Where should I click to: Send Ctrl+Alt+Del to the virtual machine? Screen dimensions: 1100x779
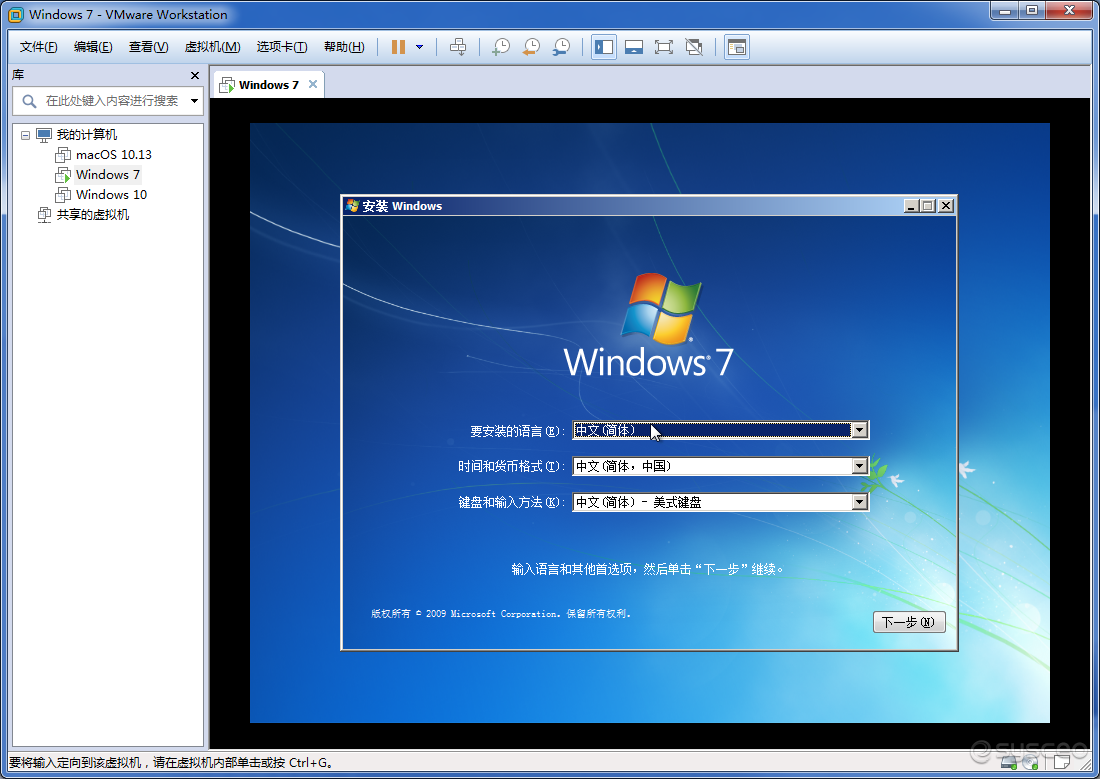click(458, 47)
